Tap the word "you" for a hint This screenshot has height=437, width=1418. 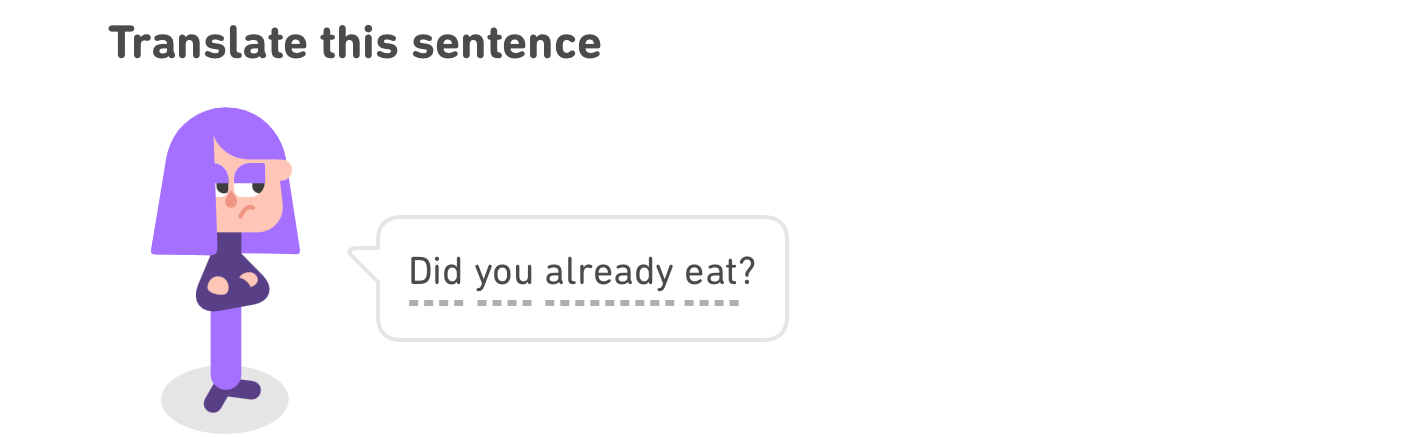pos(506,271)
